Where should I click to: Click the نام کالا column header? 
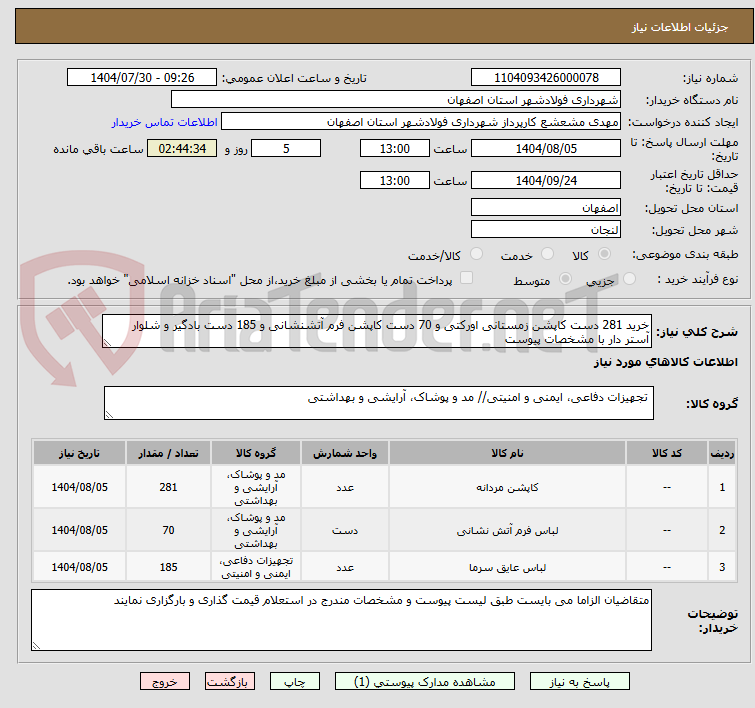[515, 453]
